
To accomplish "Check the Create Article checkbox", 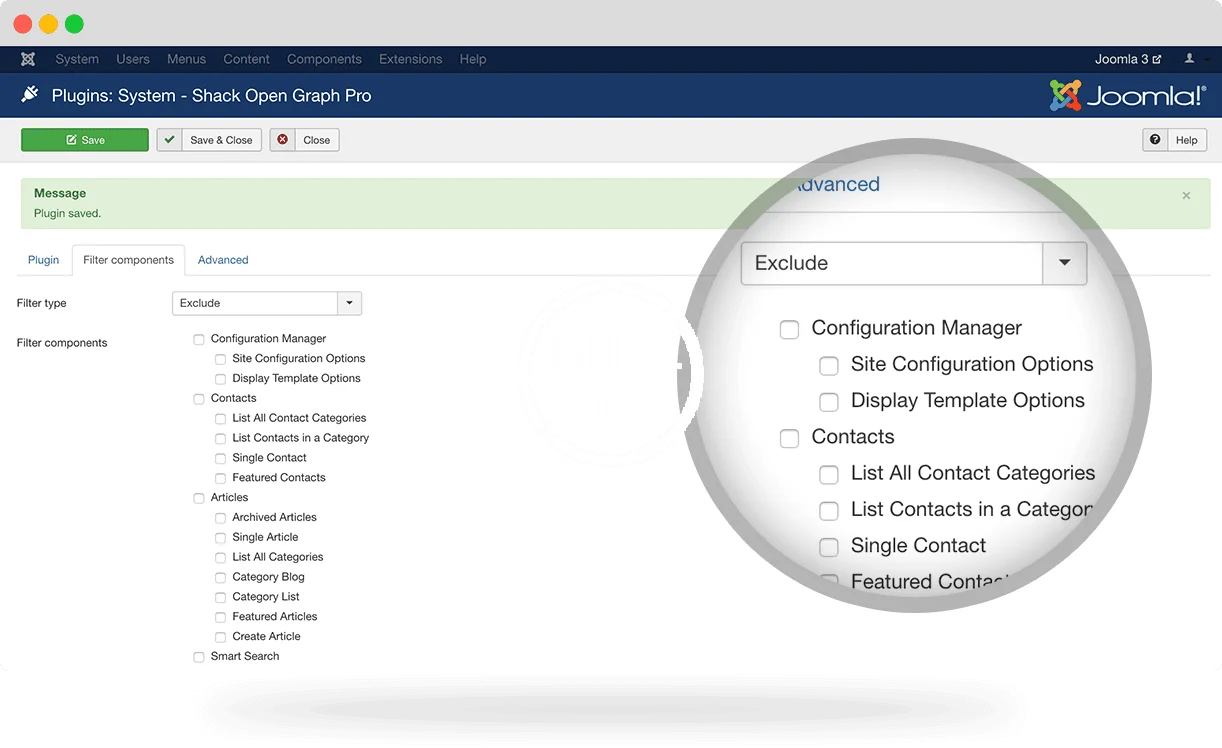I will 221,638.
